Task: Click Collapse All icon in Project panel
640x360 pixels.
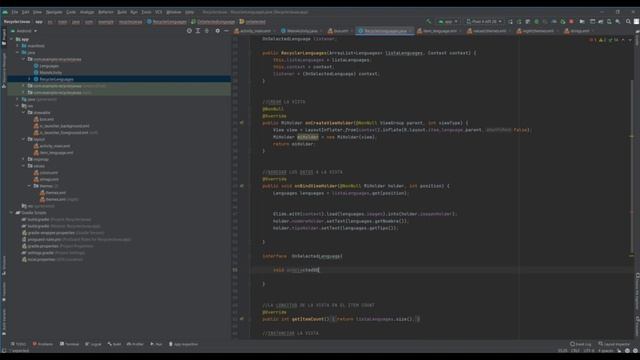Action: pyautogui.click(x=207, y=31)
